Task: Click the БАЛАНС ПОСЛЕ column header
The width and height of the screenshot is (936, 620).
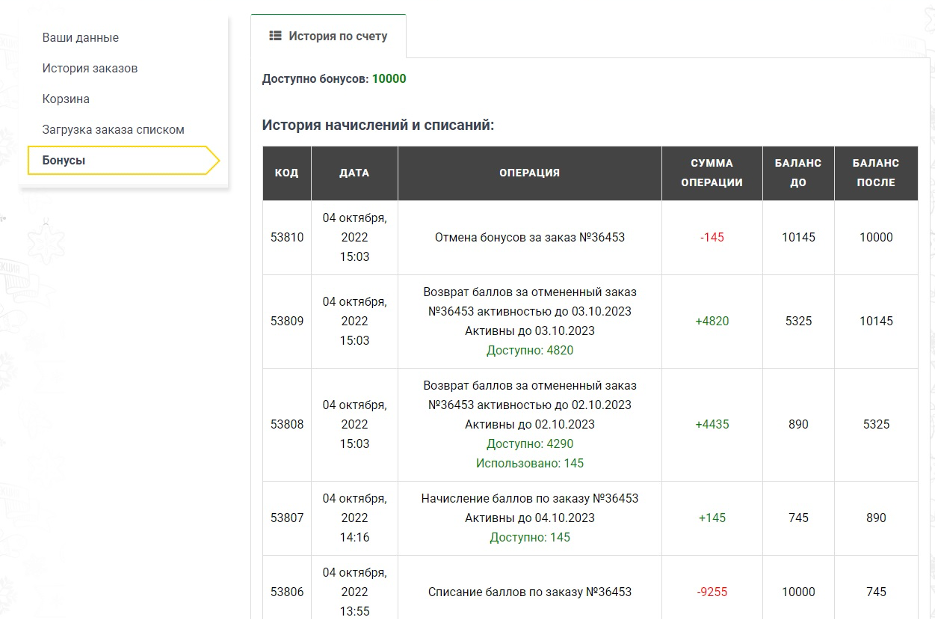Action: (876, 173)
